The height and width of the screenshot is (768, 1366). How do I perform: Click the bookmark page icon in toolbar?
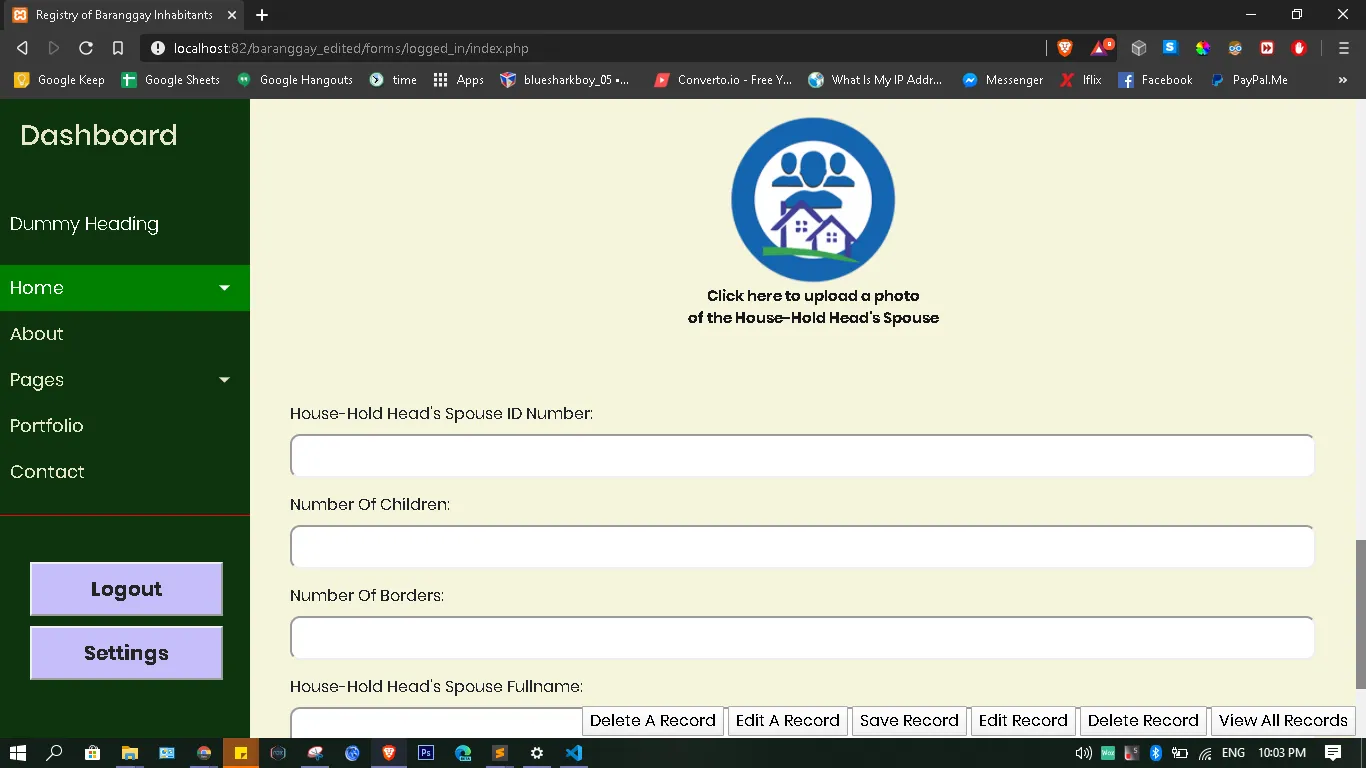tap(118, 48)
